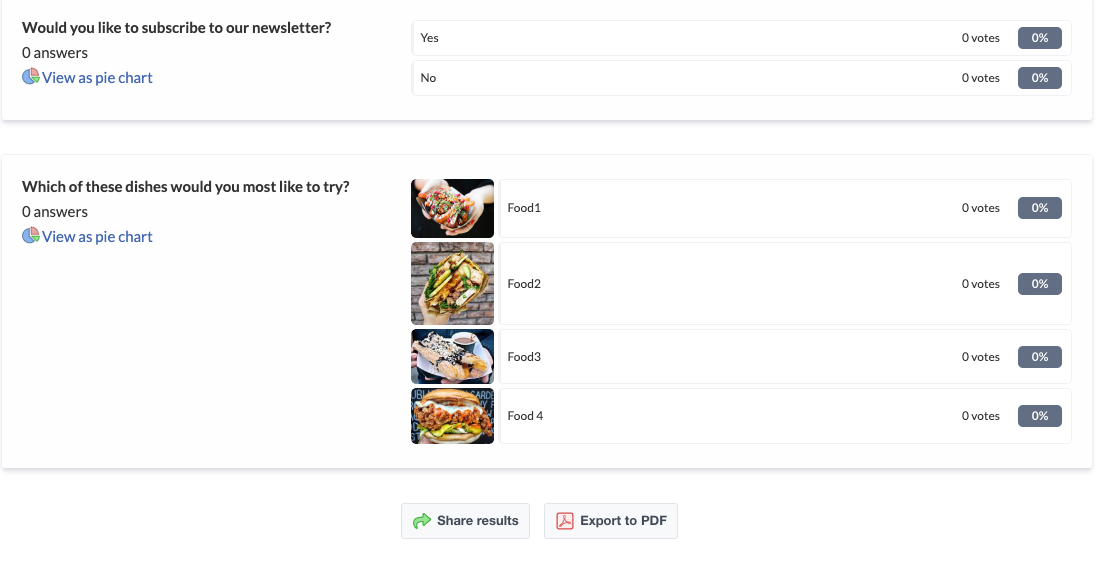Select the Food 4 burger thumbnail

[x=452, y=416]
